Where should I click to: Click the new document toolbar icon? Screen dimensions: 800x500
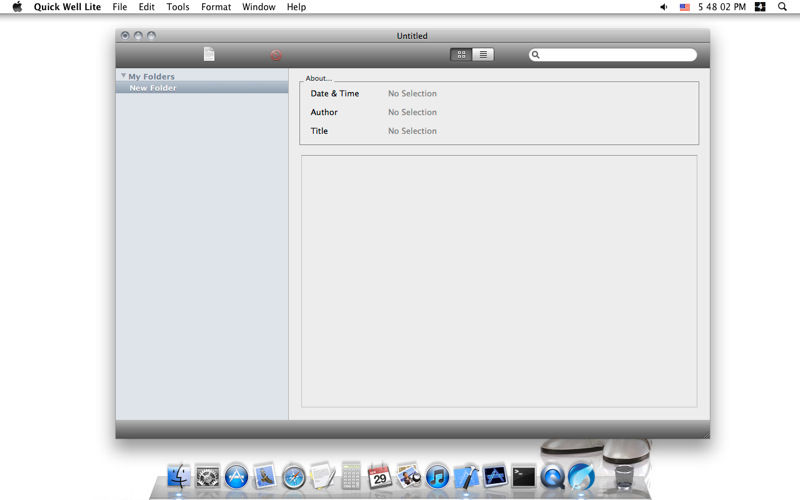(x=209, y=54)
